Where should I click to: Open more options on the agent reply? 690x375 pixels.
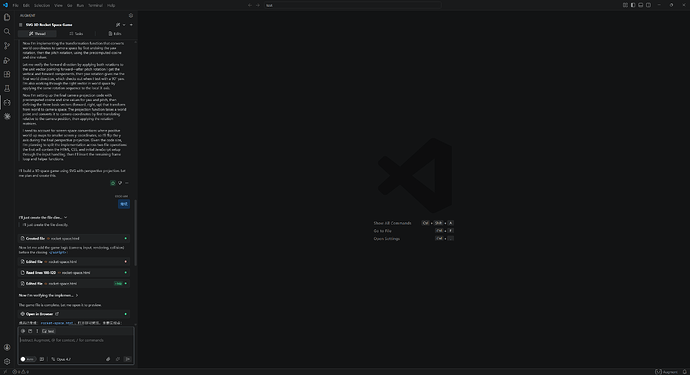[127, 183]
